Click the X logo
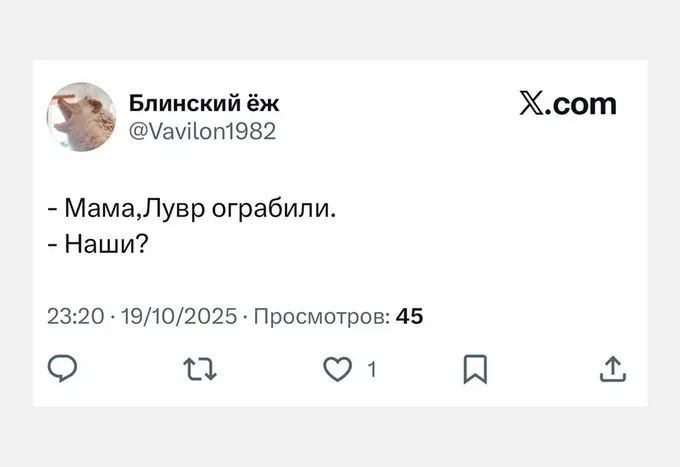Image resolution: width=680 pixels, height=467 pixels. pos(531,103)
